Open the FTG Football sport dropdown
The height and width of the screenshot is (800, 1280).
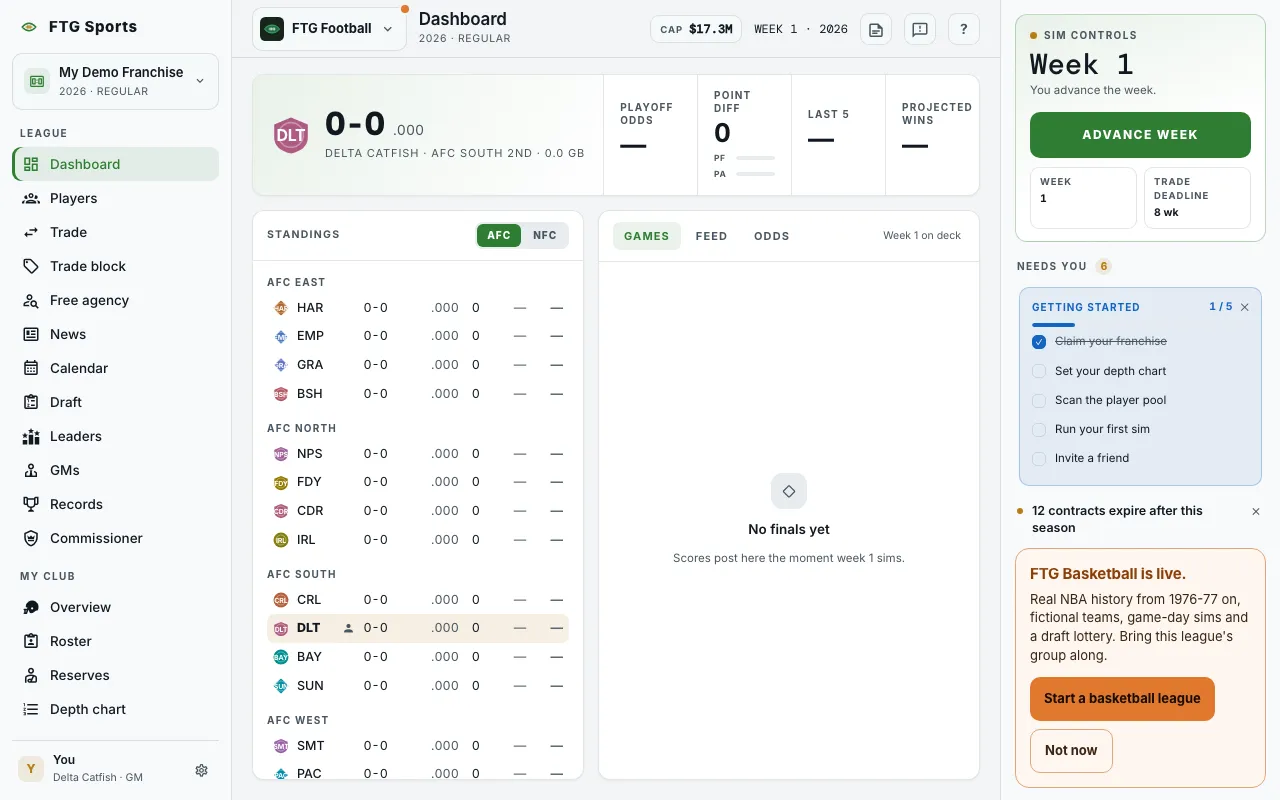pyautogui.click(x=329, y=29)
